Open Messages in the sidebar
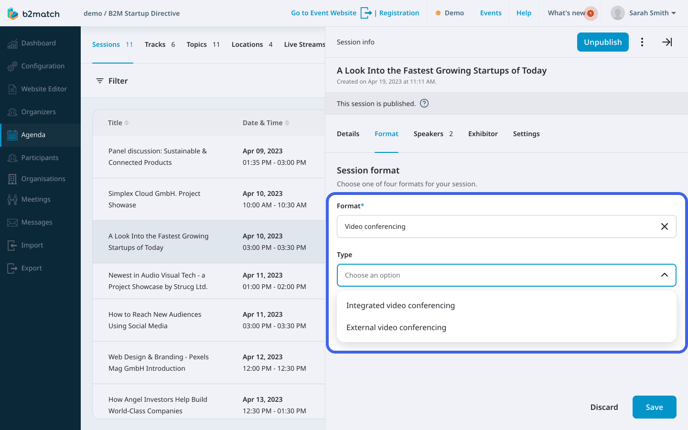This screenshot has height=430, width=688. point(36,222)
